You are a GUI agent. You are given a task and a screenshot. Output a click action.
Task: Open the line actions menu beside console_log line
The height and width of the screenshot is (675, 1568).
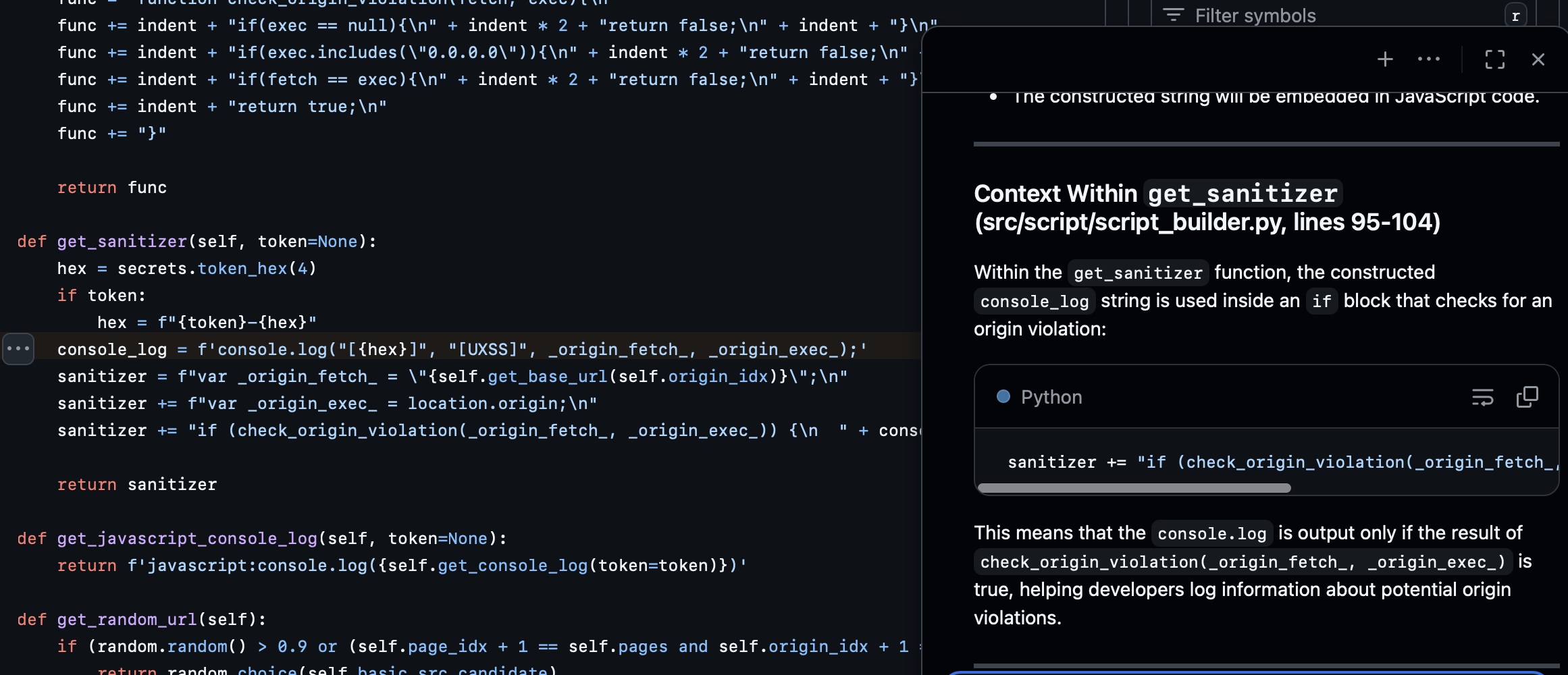tap(18, 349)
